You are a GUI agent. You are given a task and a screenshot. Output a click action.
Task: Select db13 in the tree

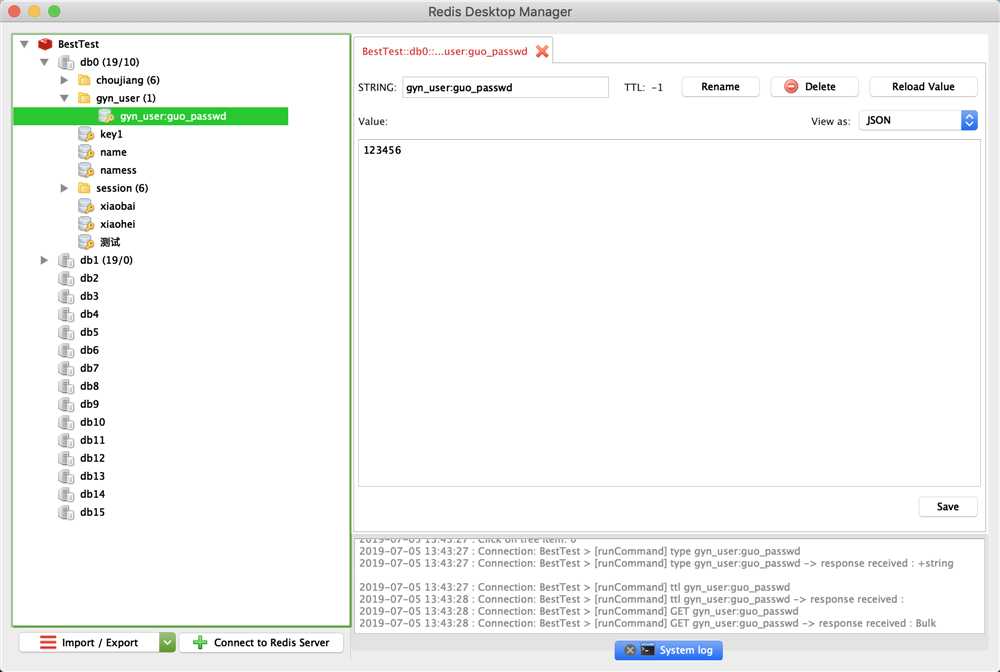(x=92, y=476)
